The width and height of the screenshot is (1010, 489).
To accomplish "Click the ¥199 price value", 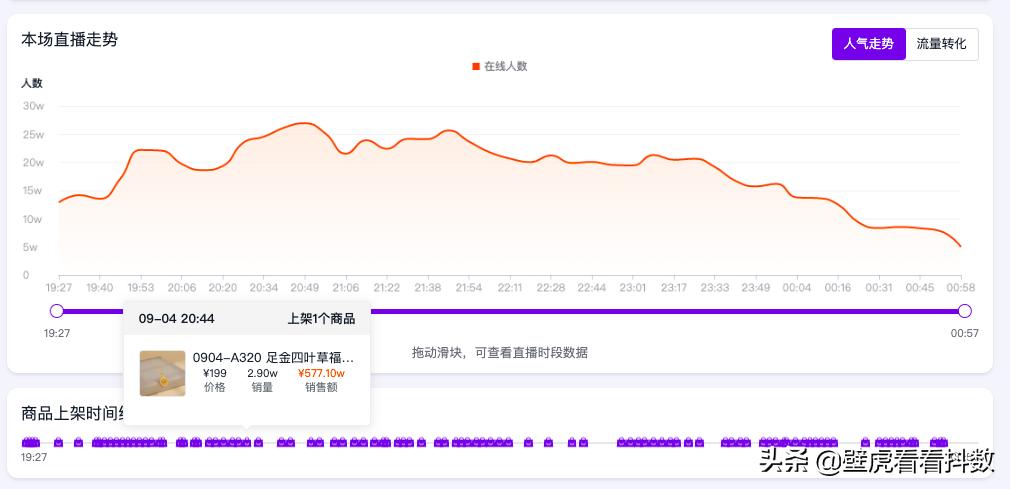I will pos(214,373).
